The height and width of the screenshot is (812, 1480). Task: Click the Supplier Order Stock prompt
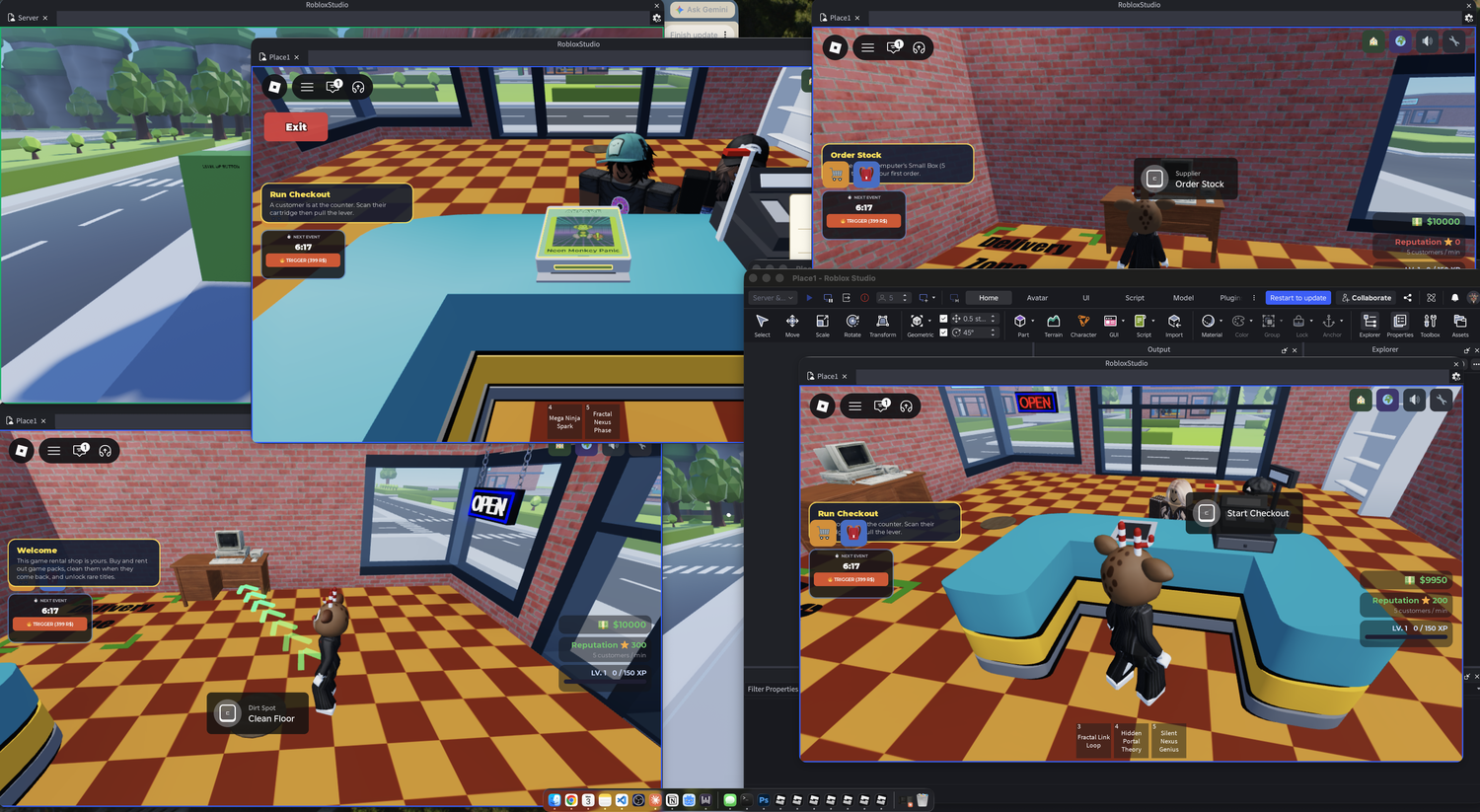[x=1186, y=179]
